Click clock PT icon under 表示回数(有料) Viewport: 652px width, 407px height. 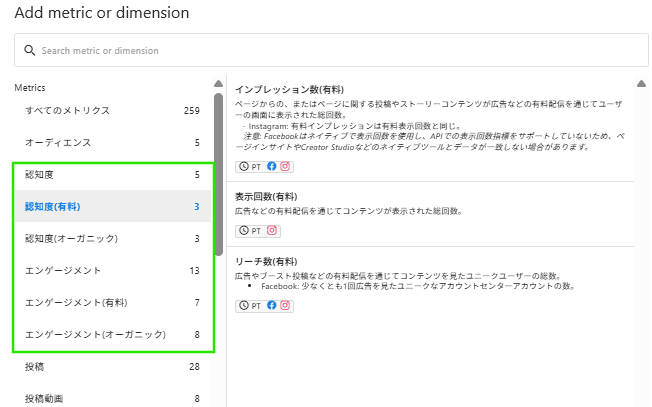pos(251,231)
